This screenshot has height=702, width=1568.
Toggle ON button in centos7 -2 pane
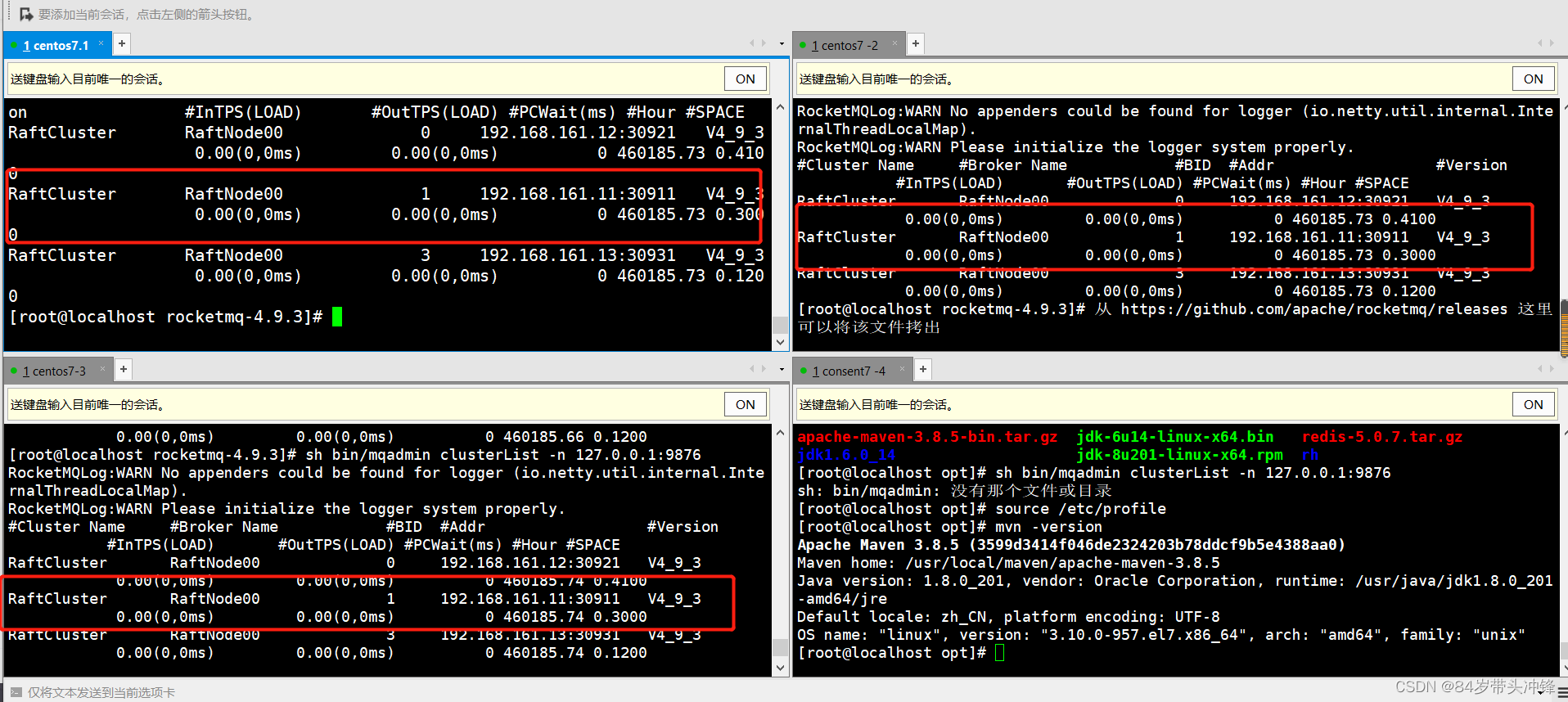1534,79
